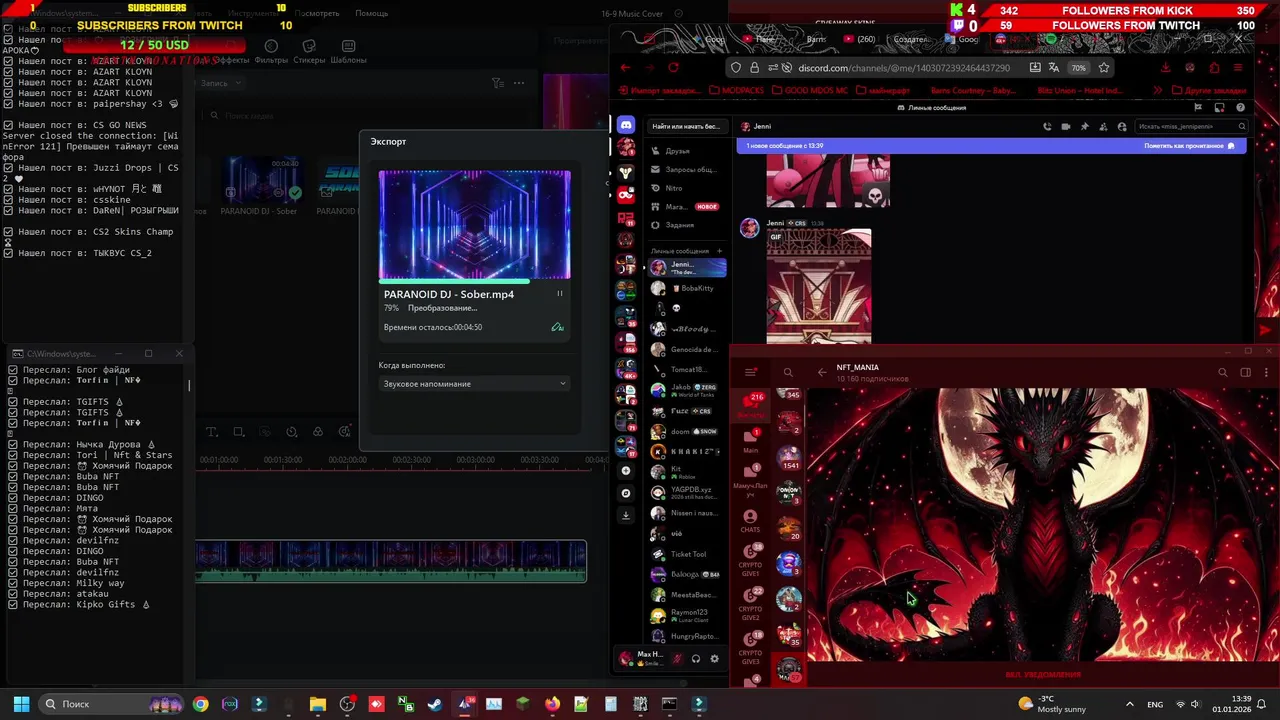Open the 'Запись' dropdown in the editor
This screenshot has height=720, width=1280.
point(219,83)
